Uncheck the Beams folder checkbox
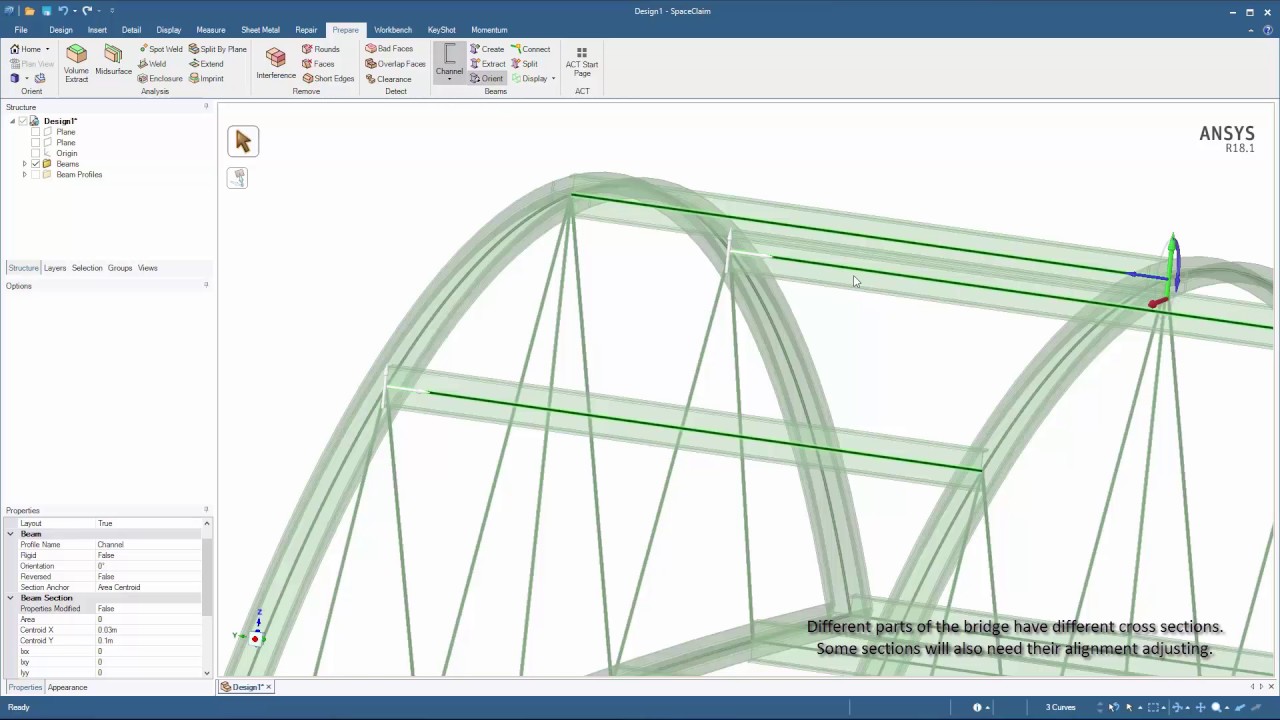 pos(35,163)
